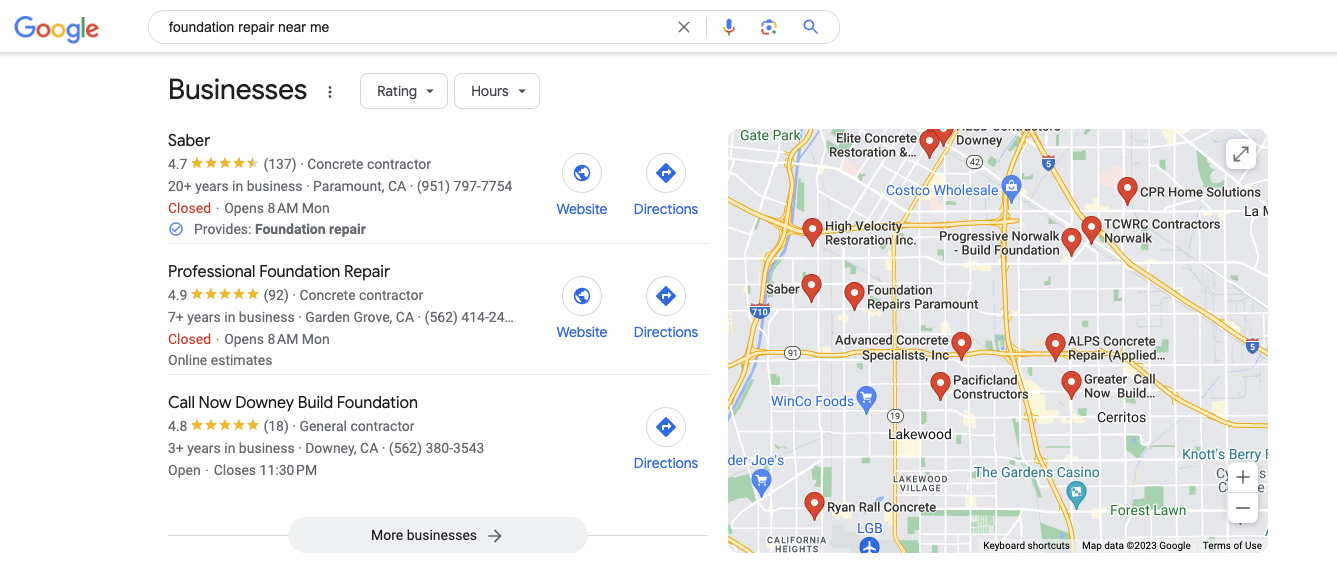The width and height of the screenshot is (1337, 578).
Task: Open Professional Foundation Repair Website globe icon
Action: point(582,296)
